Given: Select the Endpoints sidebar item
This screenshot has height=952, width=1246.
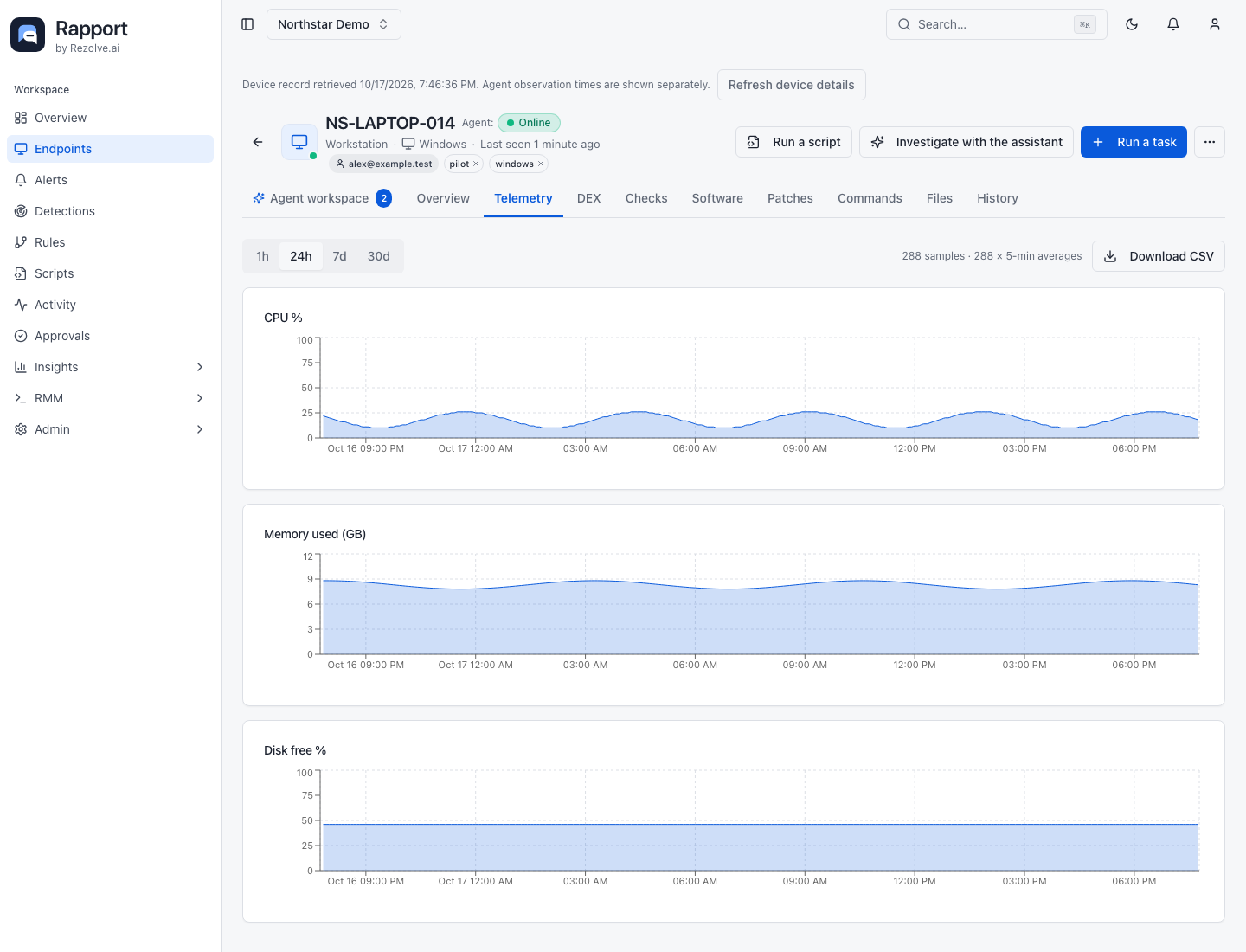Looking at the screenshot, I should click(x=110, y=149).
